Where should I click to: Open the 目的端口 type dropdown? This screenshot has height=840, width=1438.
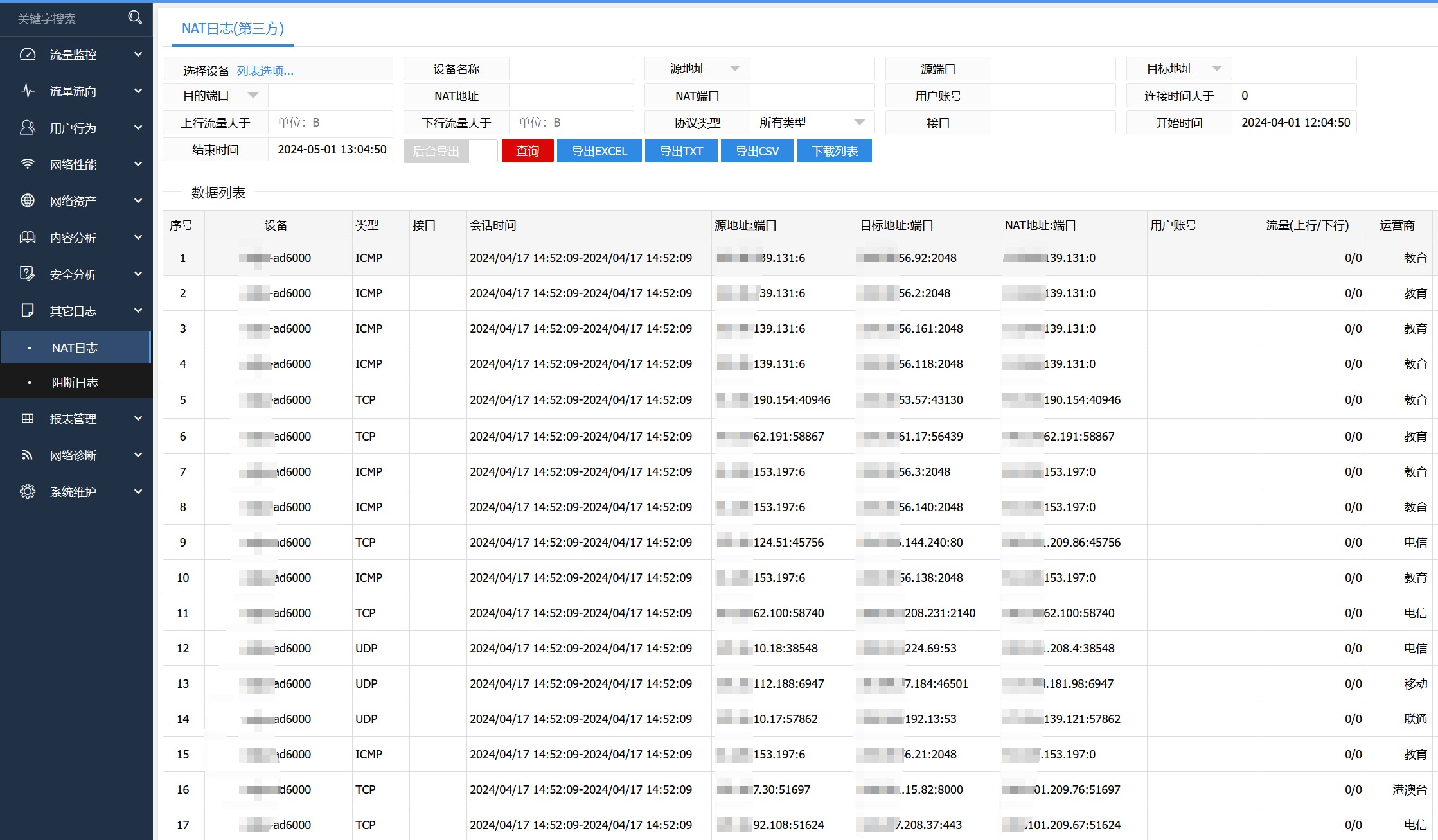pos(253,96)
